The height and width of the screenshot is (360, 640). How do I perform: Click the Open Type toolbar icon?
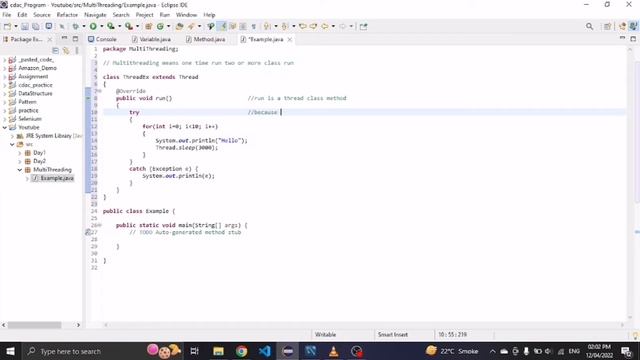coord(179,27)
